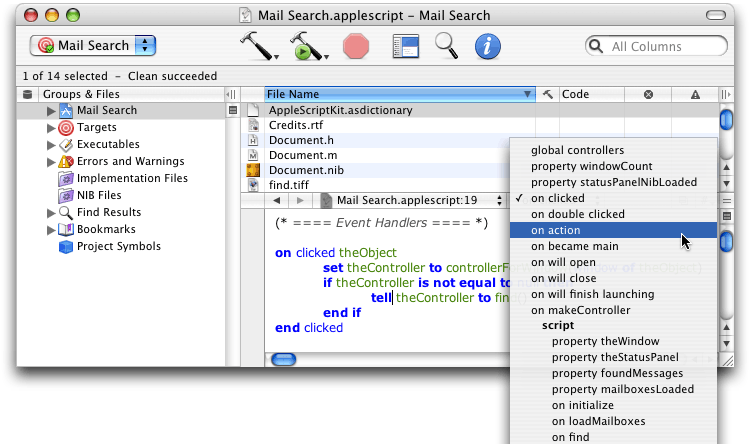This screenshot has width=751, height=444.
Task: Click the NIB Files smart folder icon
Action: coord(66,195)
